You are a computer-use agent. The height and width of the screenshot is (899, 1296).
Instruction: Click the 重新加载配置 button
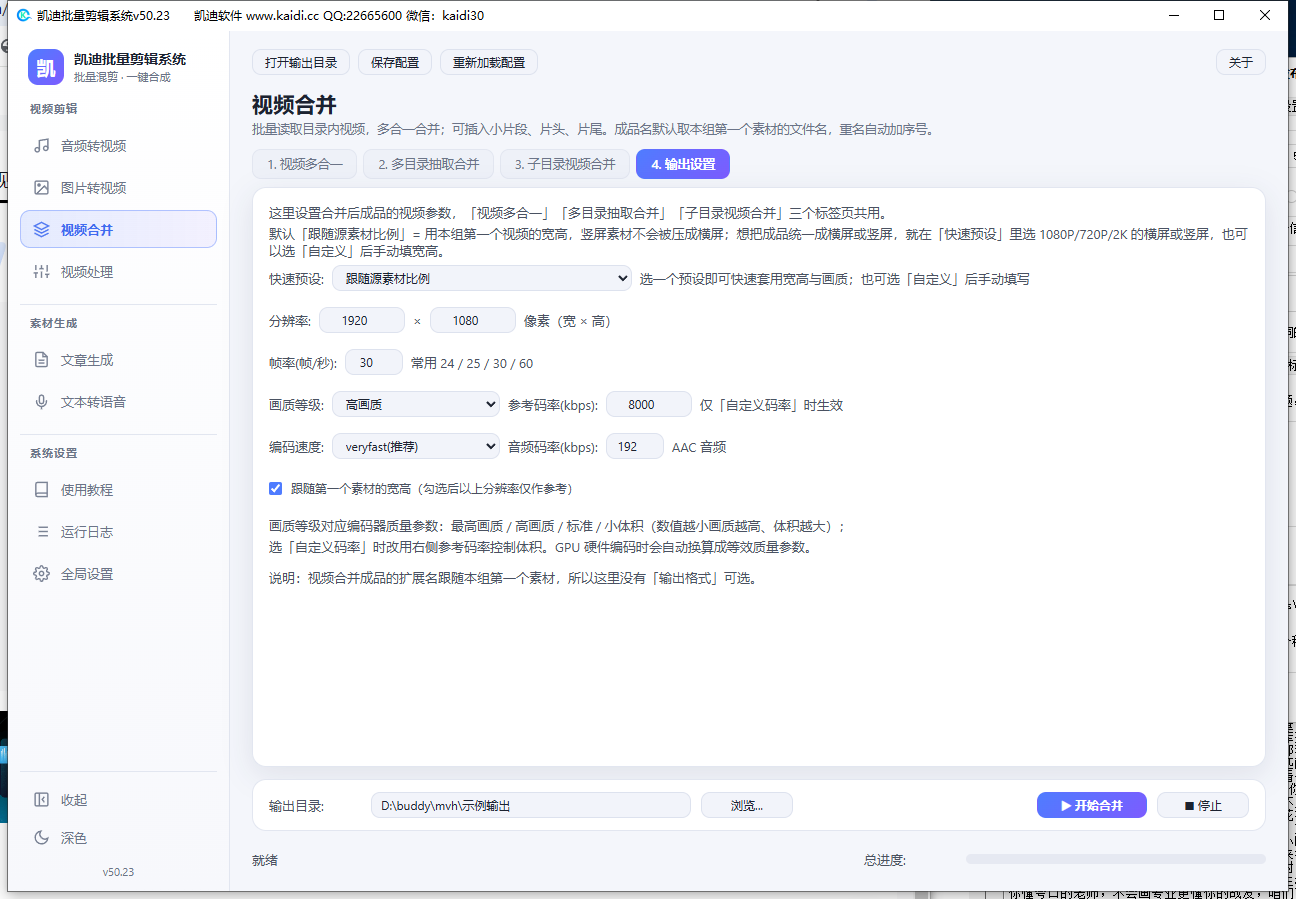tap(489, 62)
